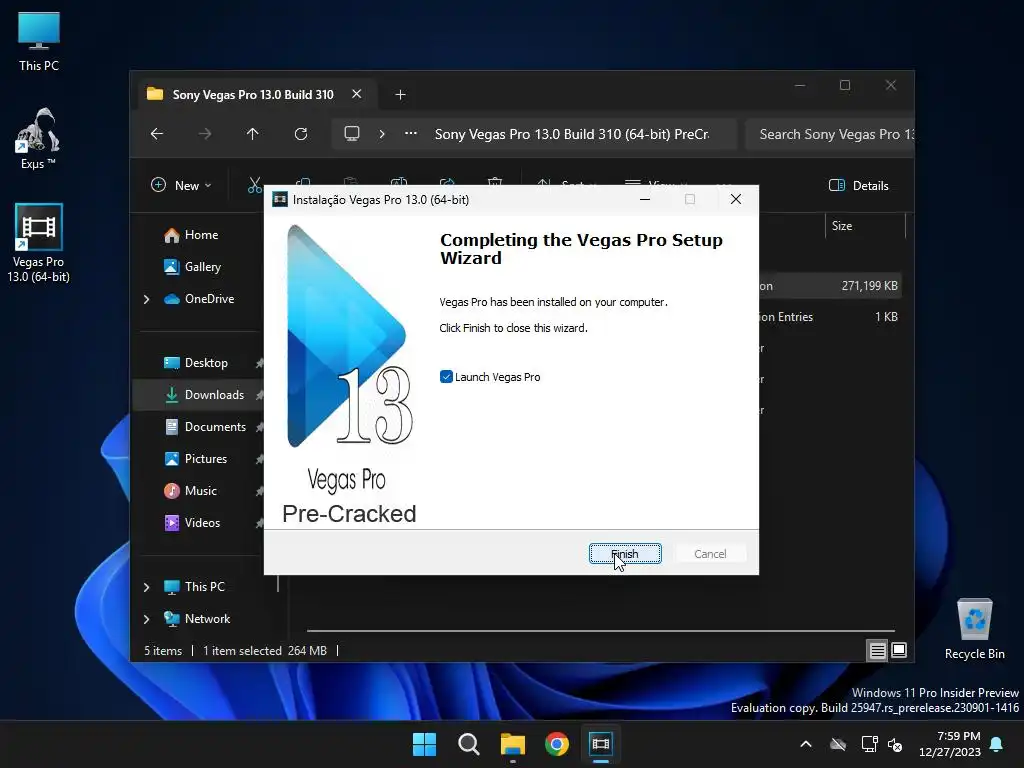Expand the This PC tree node
The image size is (1024, 768).
click(x=146, y=587)
